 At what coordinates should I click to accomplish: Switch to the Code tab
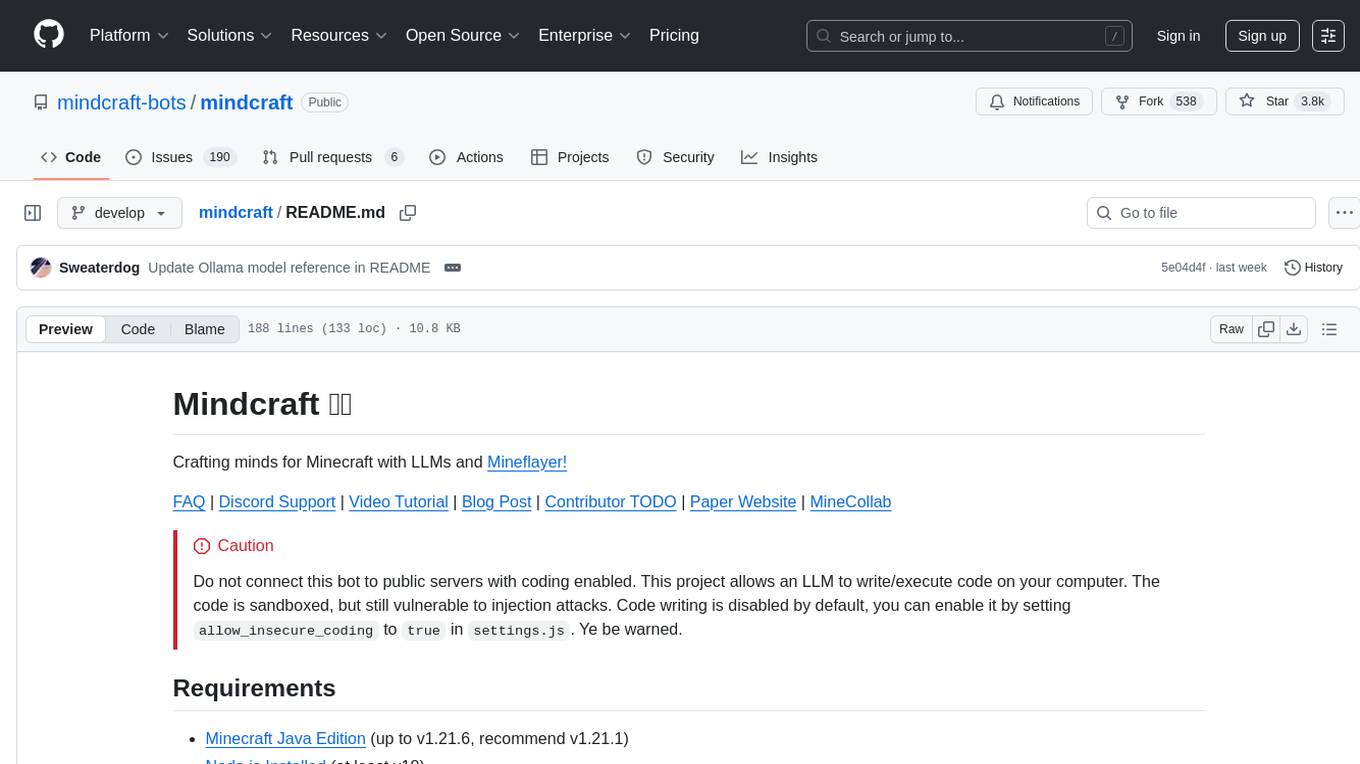tap(71, 157)
